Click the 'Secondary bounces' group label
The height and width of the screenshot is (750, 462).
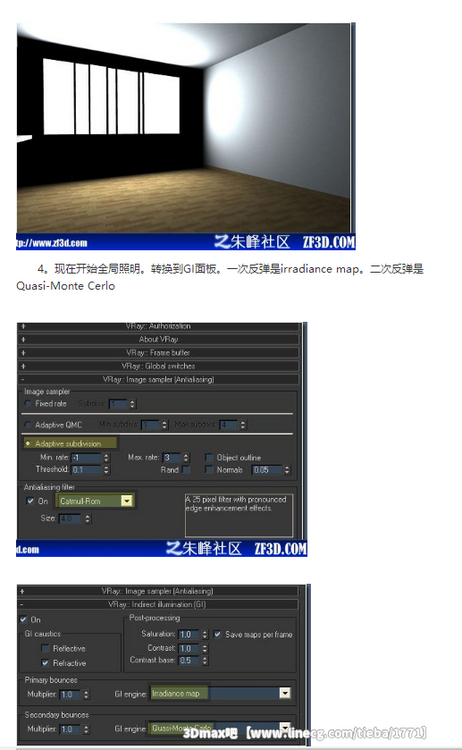[x=56, y=715]
